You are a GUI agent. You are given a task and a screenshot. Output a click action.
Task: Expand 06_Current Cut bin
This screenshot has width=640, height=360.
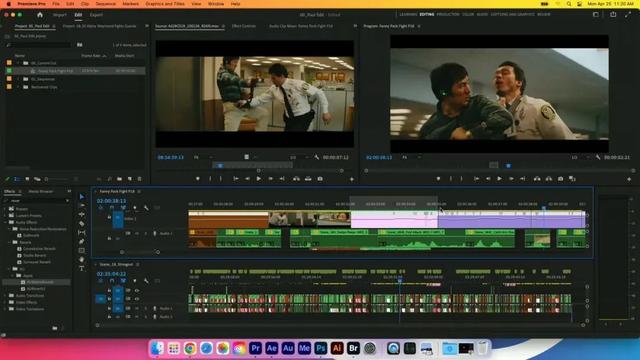(18, 63)
